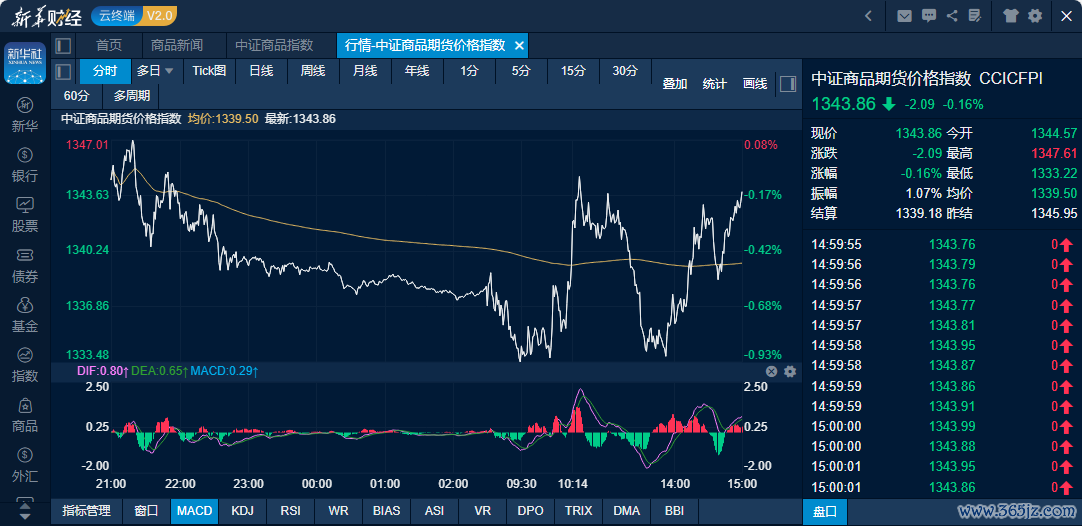Screen dimensions: 1082x526
Task: Select the 1分 period
Action: click(x=469, y=70)
